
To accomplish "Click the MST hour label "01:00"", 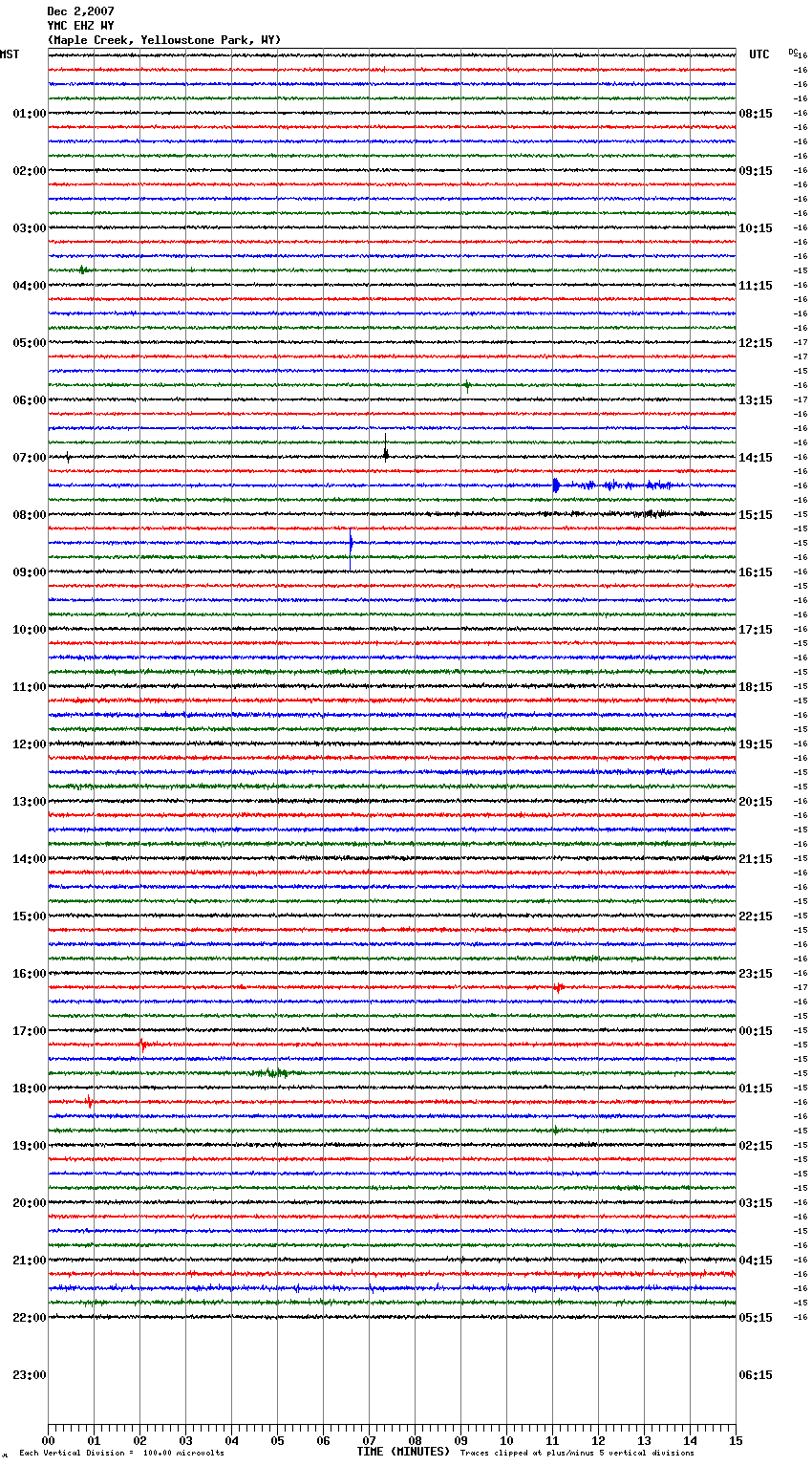I will [30, 114].
